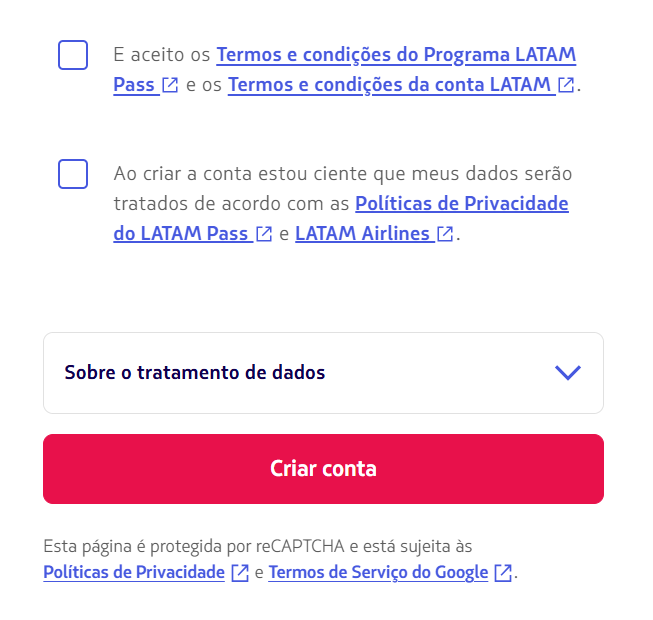
Task: Open the LATAM Airlines privacy link
Action: [362, 235]
